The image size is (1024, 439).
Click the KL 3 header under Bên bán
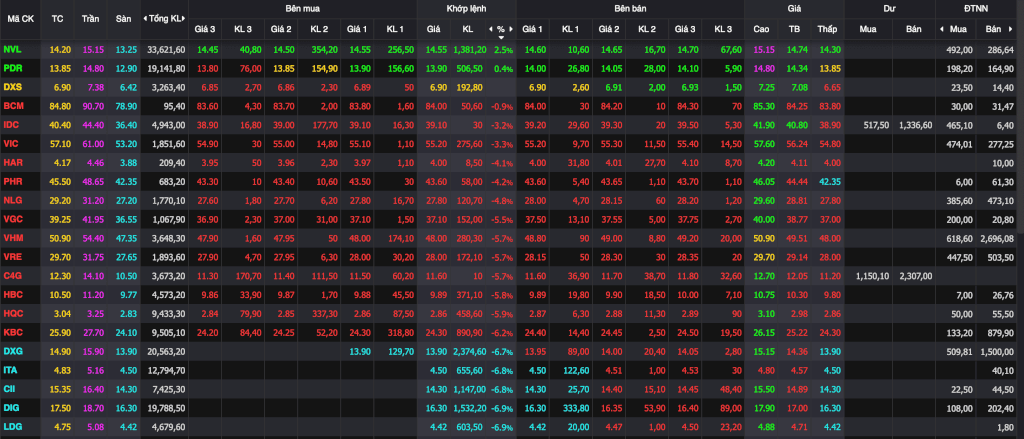[723, 29]
